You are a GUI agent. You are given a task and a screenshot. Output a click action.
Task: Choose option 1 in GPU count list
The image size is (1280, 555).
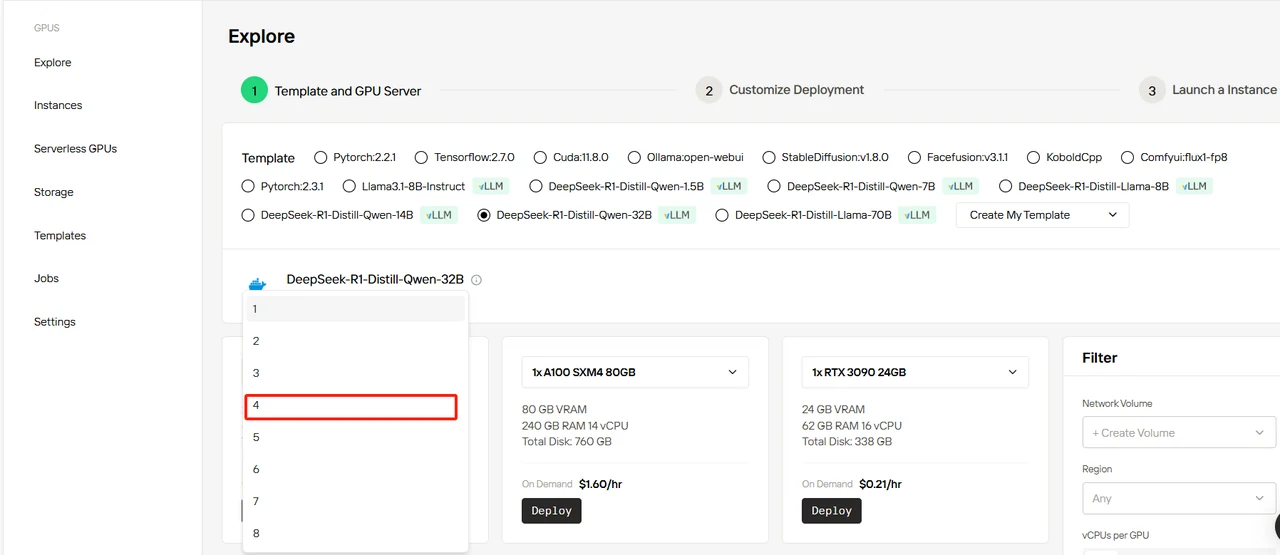point(355,309)
